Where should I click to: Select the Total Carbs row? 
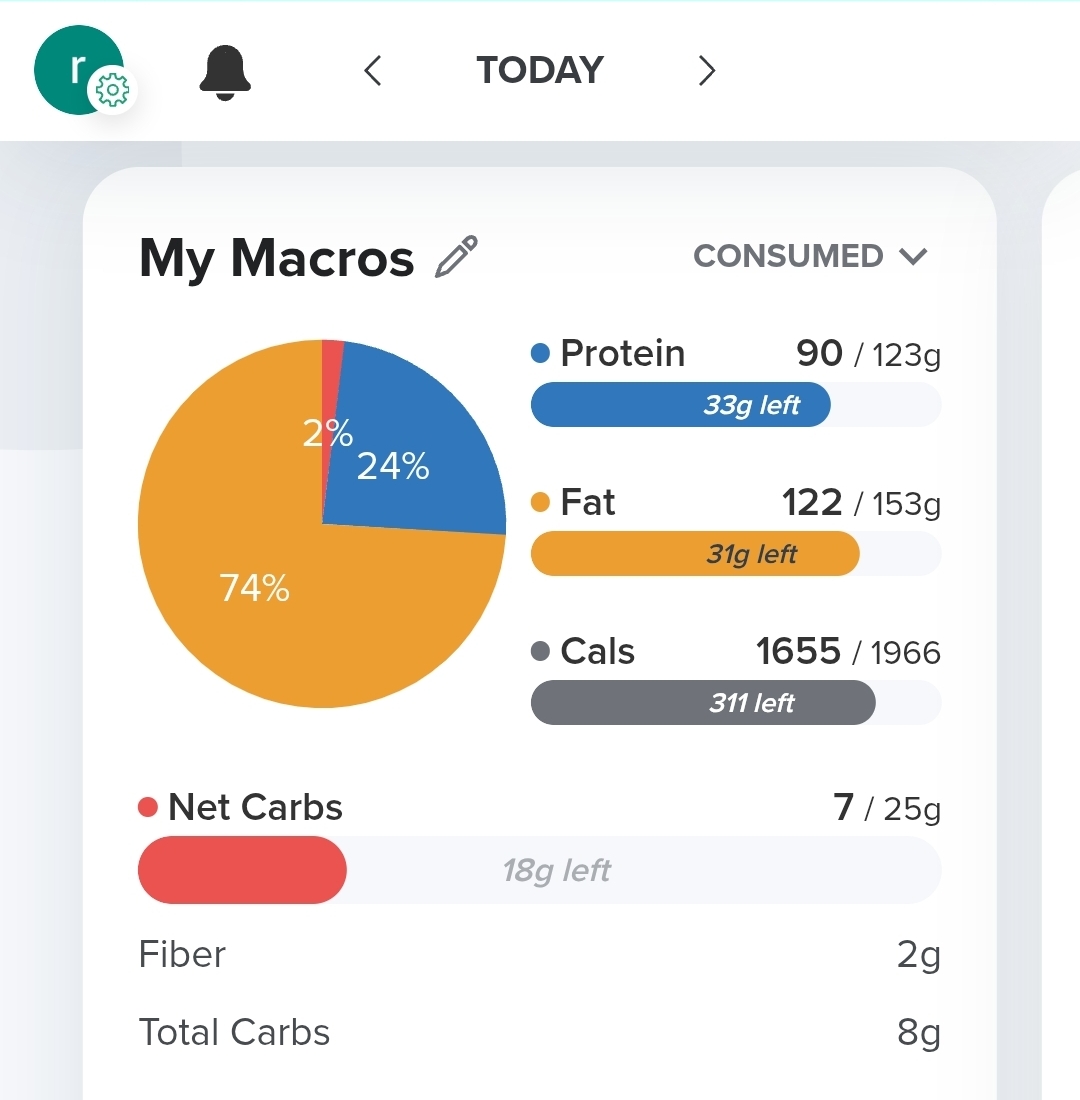tap(540, 1032)
